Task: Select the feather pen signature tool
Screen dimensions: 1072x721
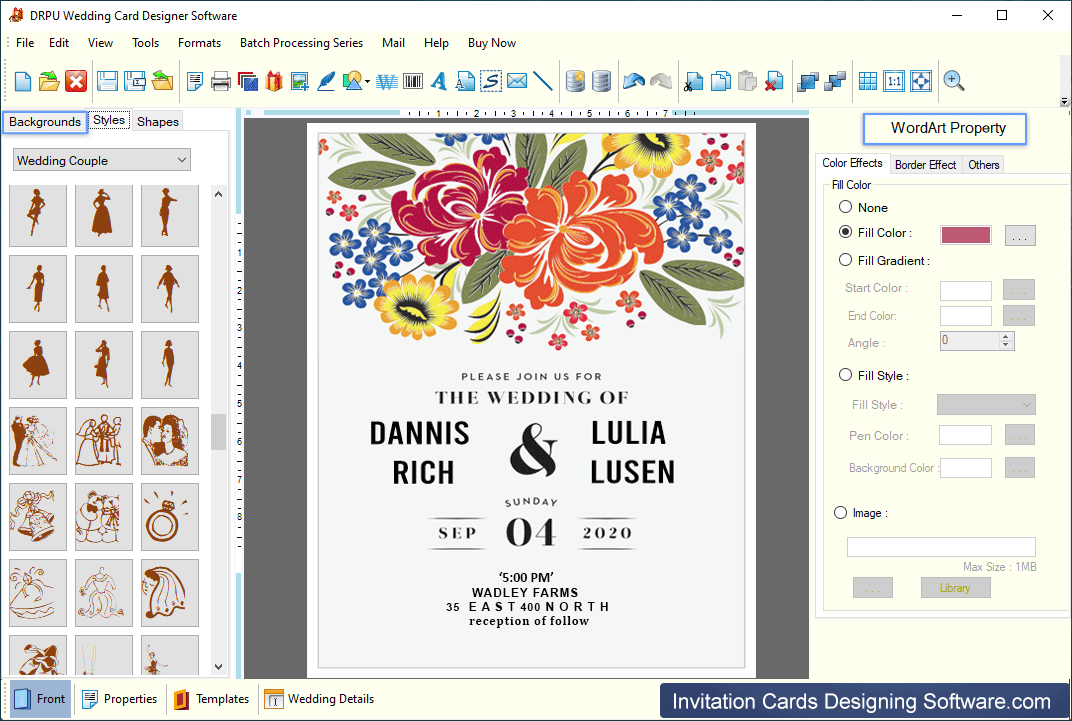Action: click(326, 81)
